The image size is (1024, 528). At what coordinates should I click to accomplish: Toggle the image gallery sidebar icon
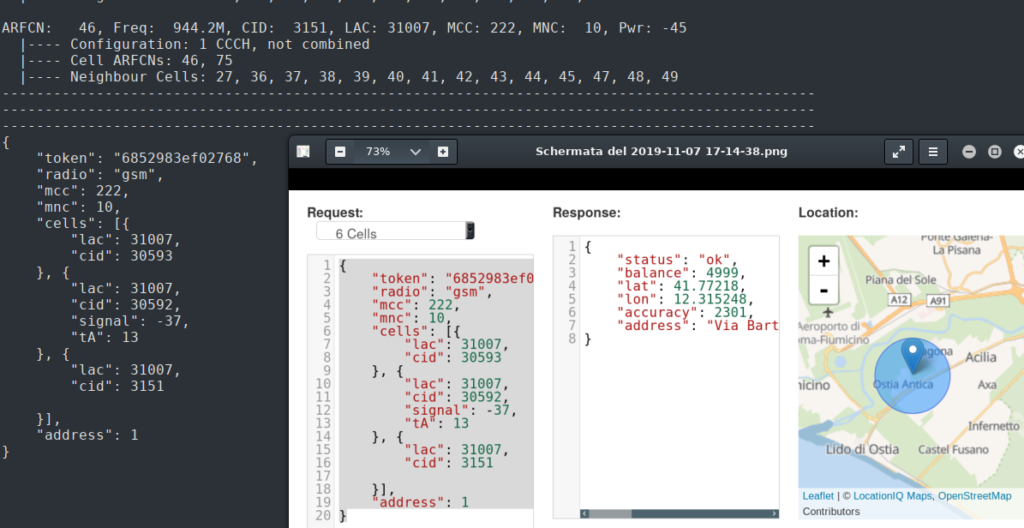(x=303, y=152)
